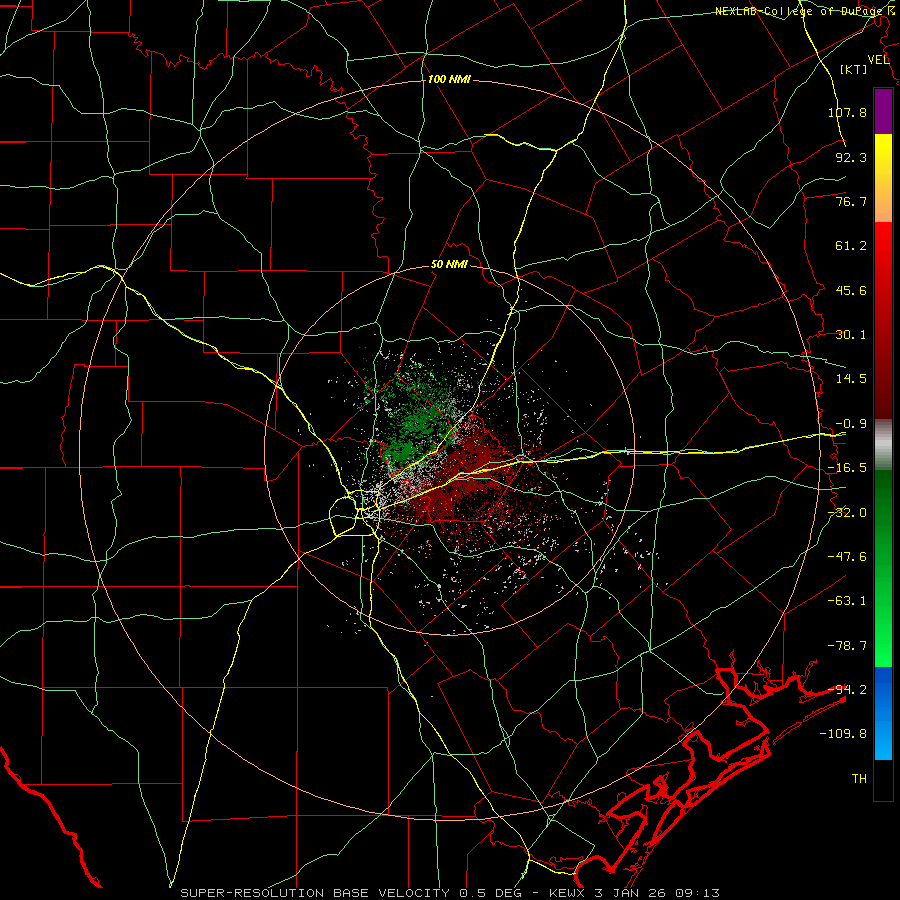900x900 pixels.
Task: Click the 14.5 value on velocity scale
Action: pos(851,379)
